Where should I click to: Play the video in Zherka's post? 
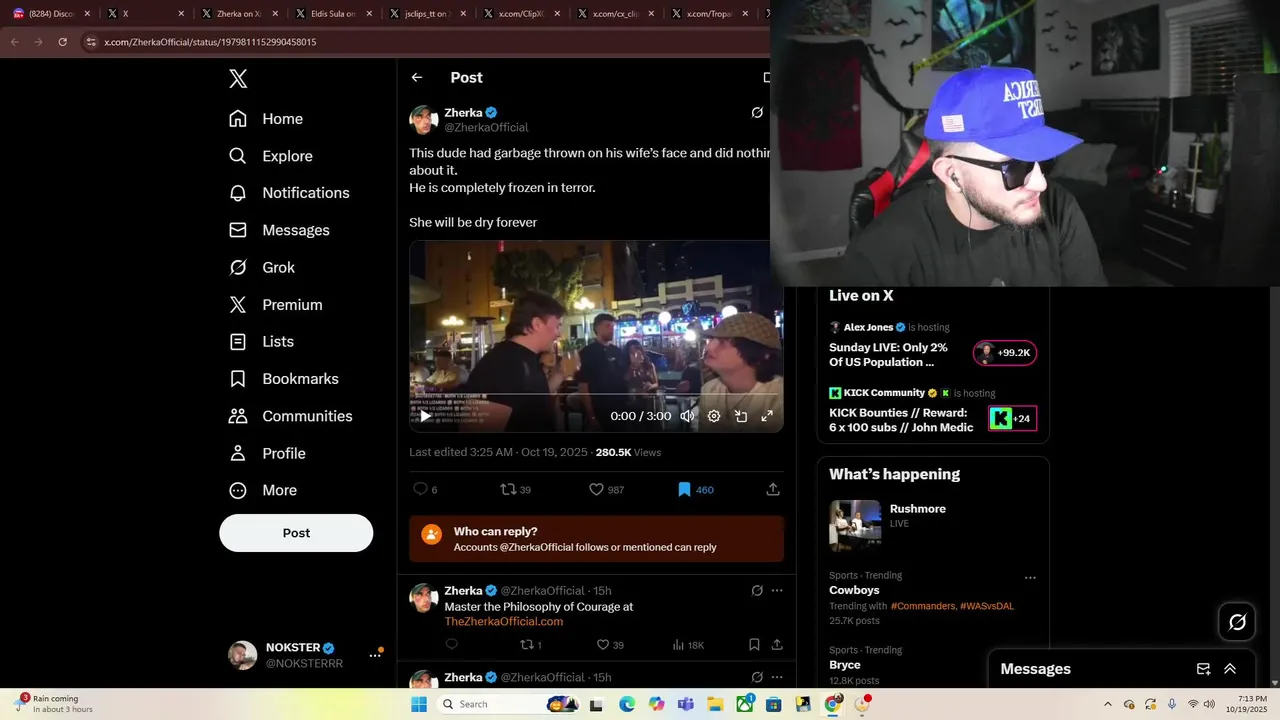424,416
